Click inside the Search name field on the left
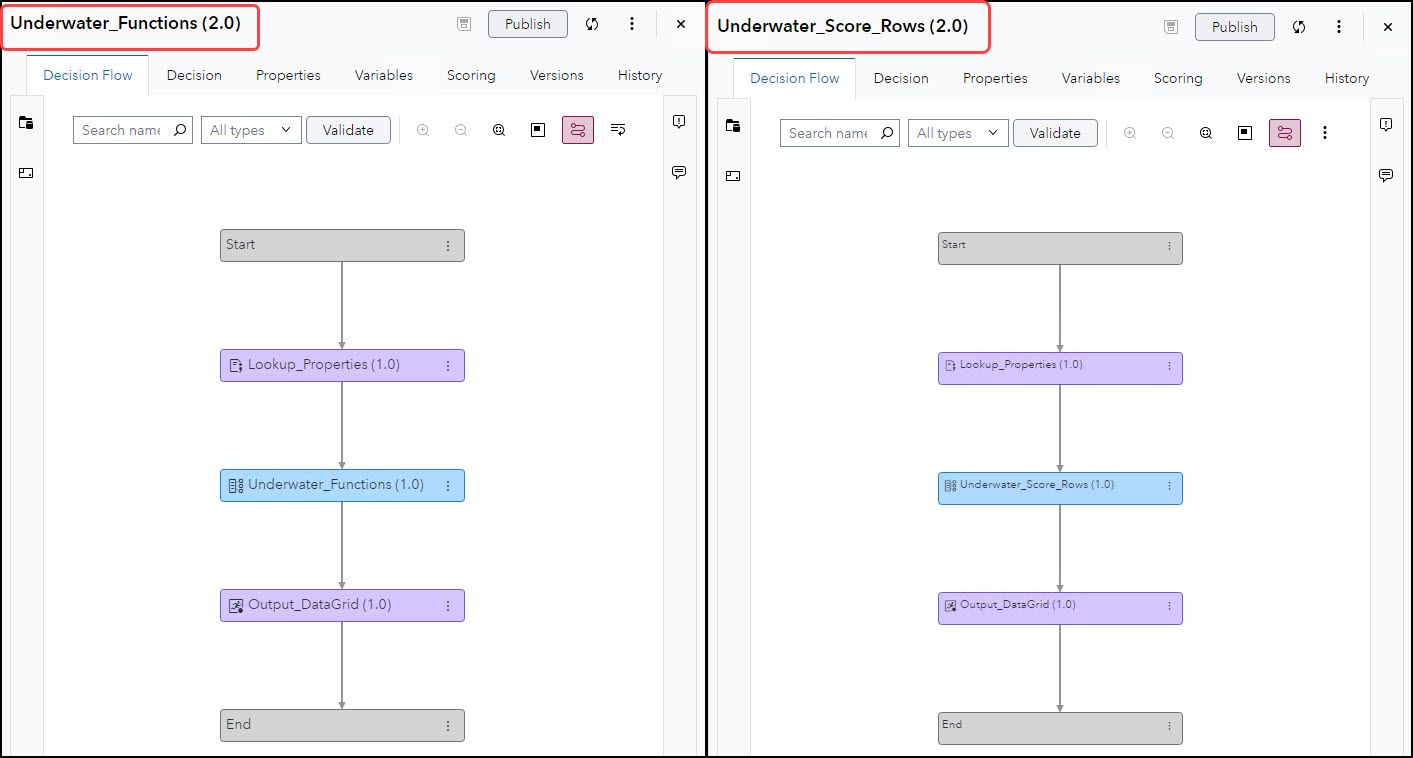 [x=125, y=130]
